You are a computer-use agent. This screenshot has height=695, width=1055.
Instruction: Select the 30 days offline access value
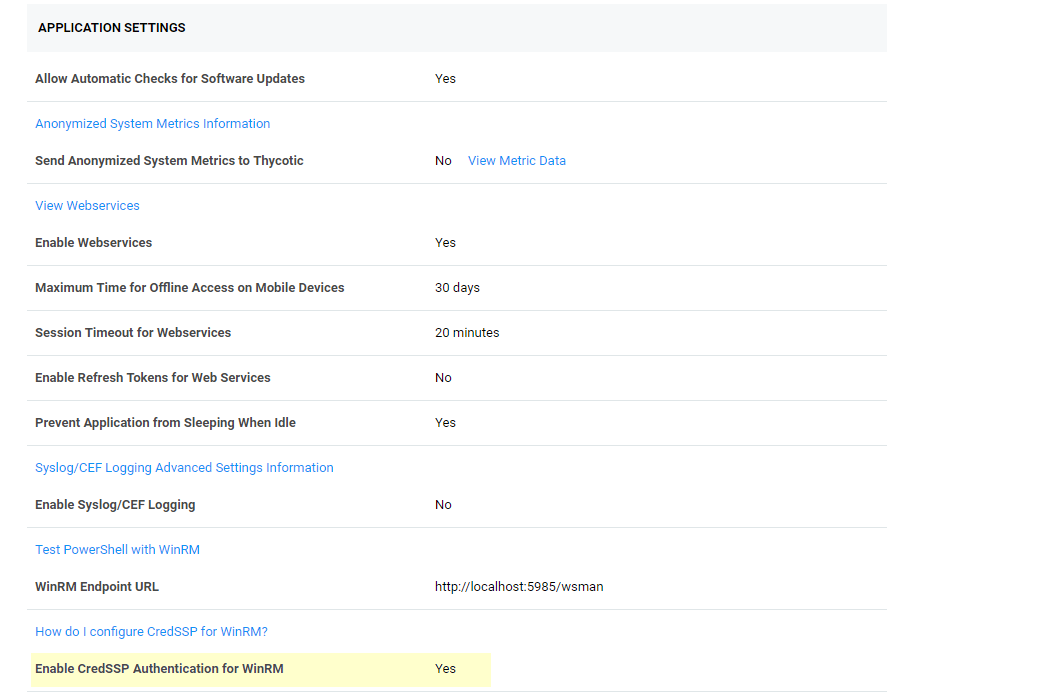[x=457, y=288]
